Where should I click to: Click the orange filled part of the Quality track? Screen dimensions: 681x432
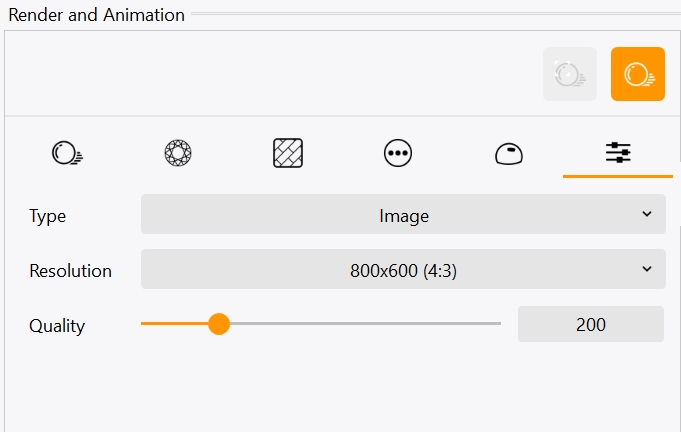(175, 324)
